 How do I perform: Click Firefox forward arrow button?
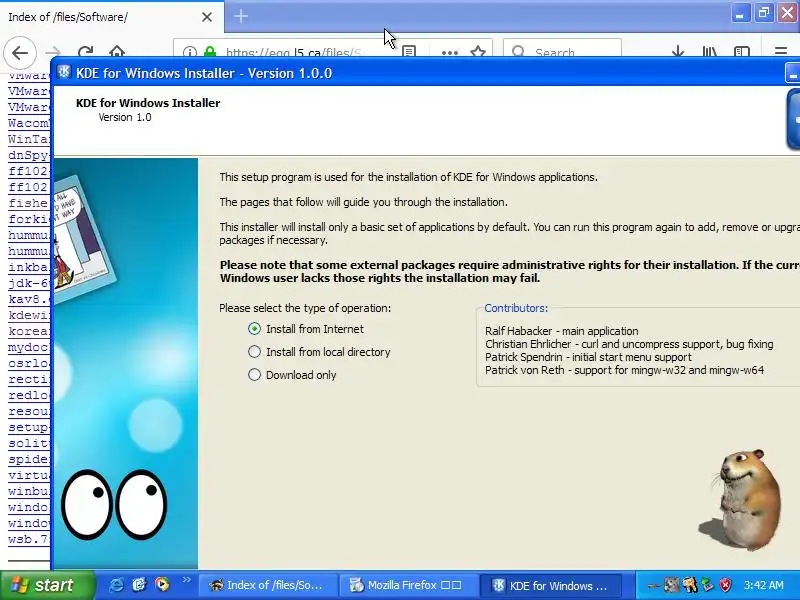53,52
